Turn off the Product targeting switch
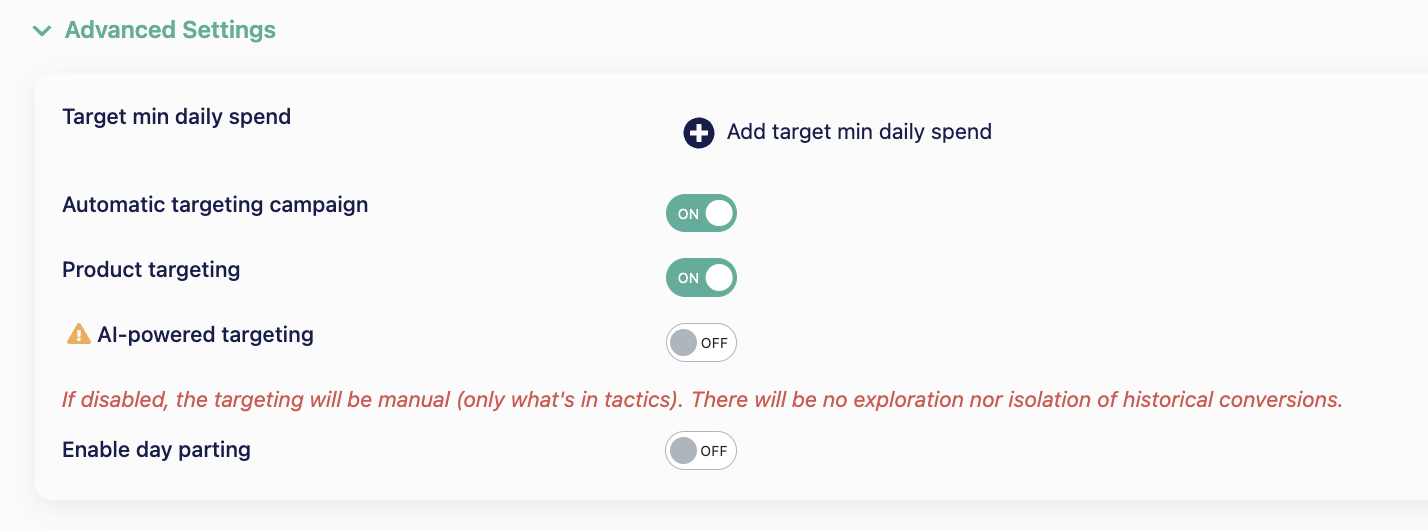 [701, 278]
